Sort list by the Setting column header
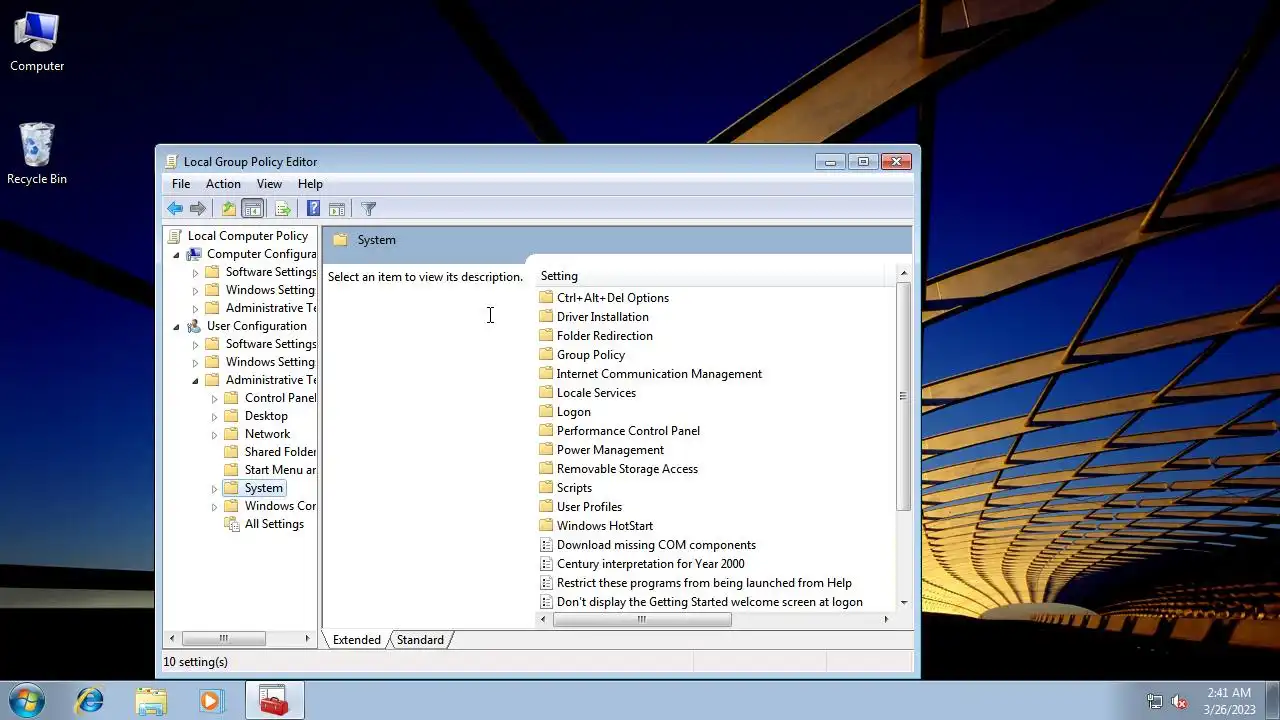Image resolution: width=1280 pixels, height=720 pixels. pyautogui.click(x=710, y=276)
